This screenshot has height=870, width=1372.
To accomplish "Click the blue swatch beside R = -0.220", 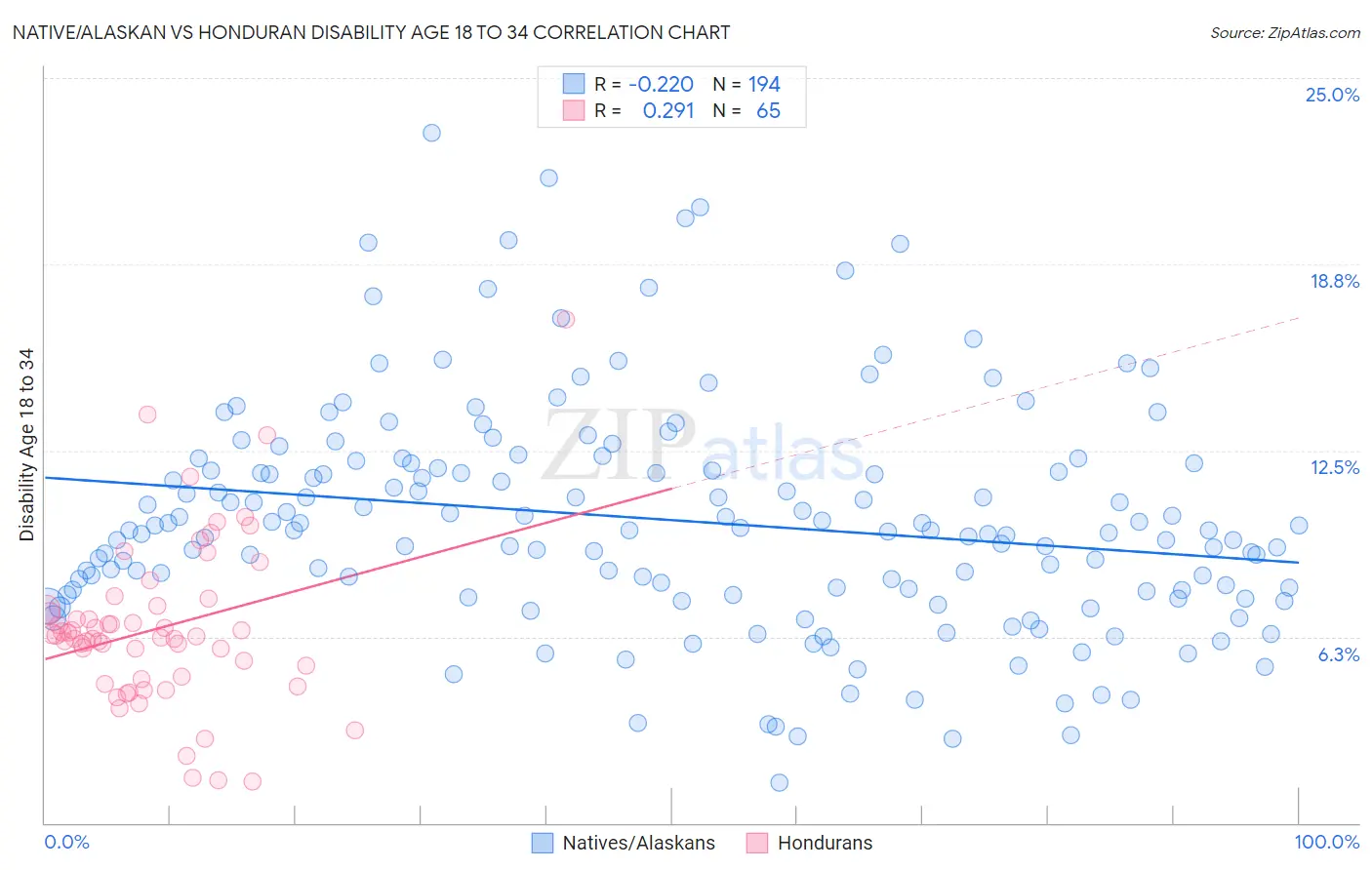I will pos(573,84).
